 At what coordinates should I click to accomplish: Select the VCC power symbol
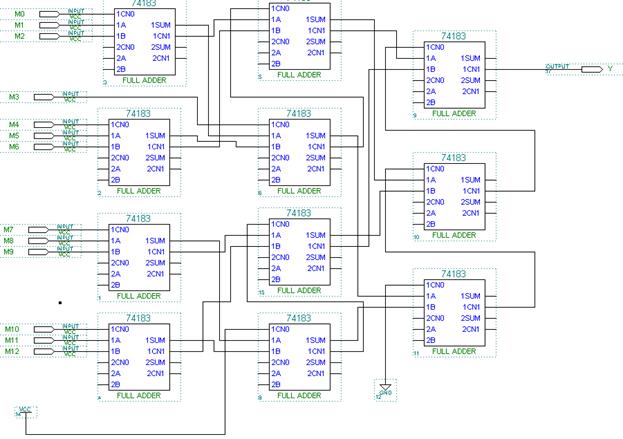[x=25, y=411]
